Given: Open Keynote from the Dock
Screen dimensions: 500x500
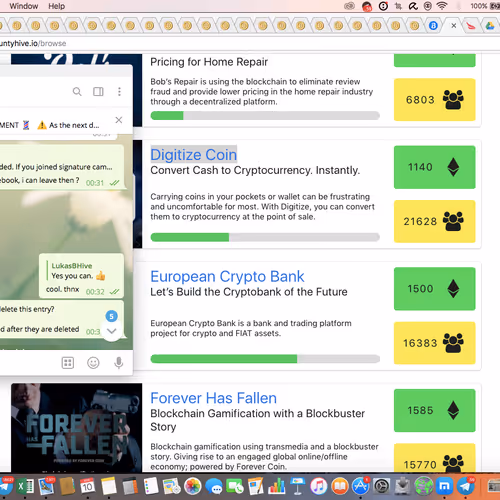Looking at the screenshot, I should click(298, 487).
